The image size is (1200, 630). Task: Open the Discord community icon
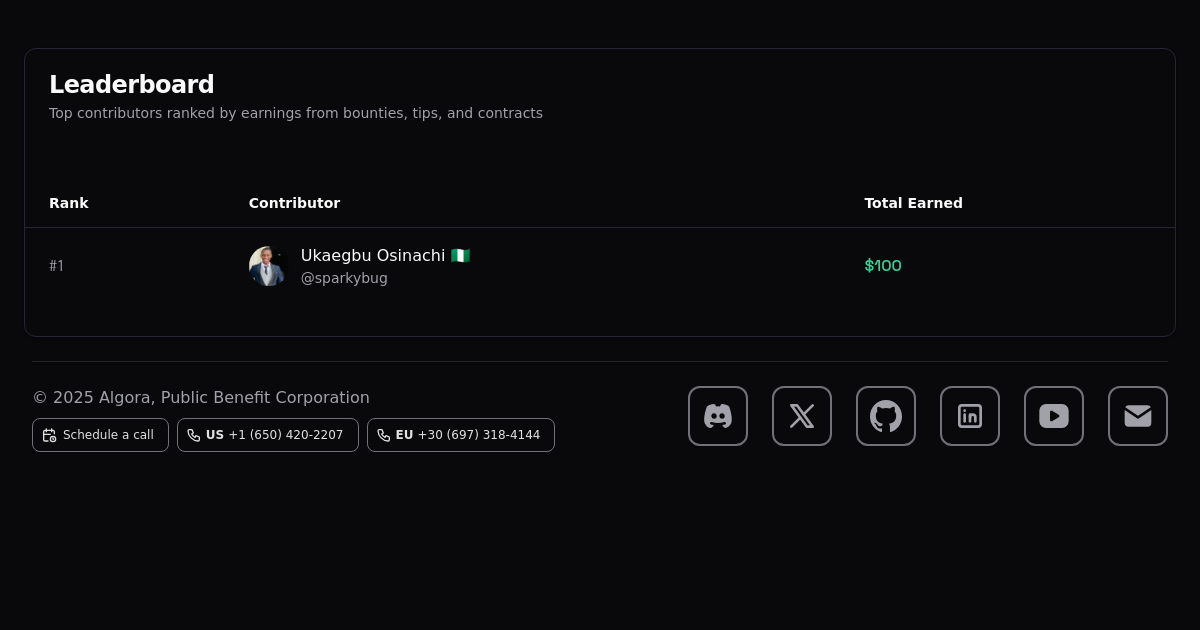(x=718, y=416)
